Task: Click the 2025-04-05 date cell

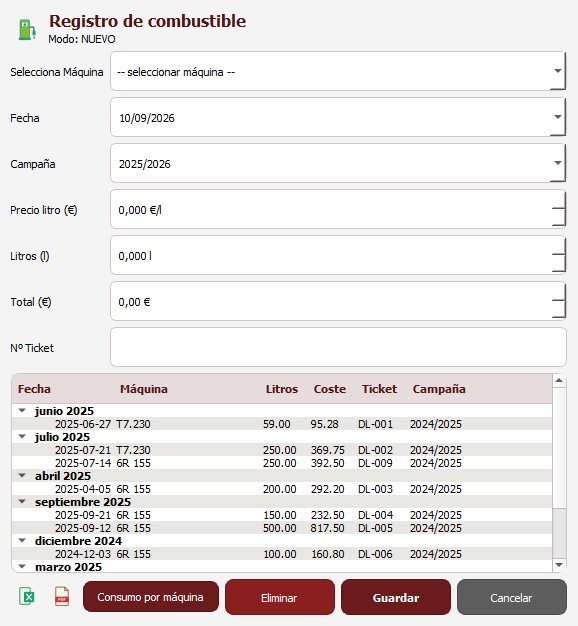Action: click(83, 489)
